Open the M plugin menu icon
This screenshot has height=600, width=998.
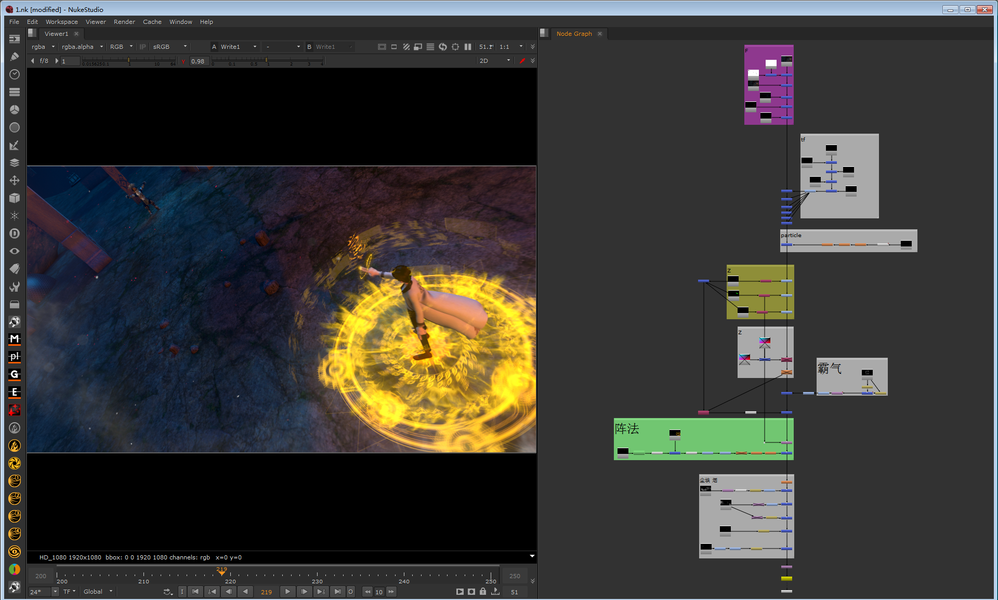coord(14,339)
